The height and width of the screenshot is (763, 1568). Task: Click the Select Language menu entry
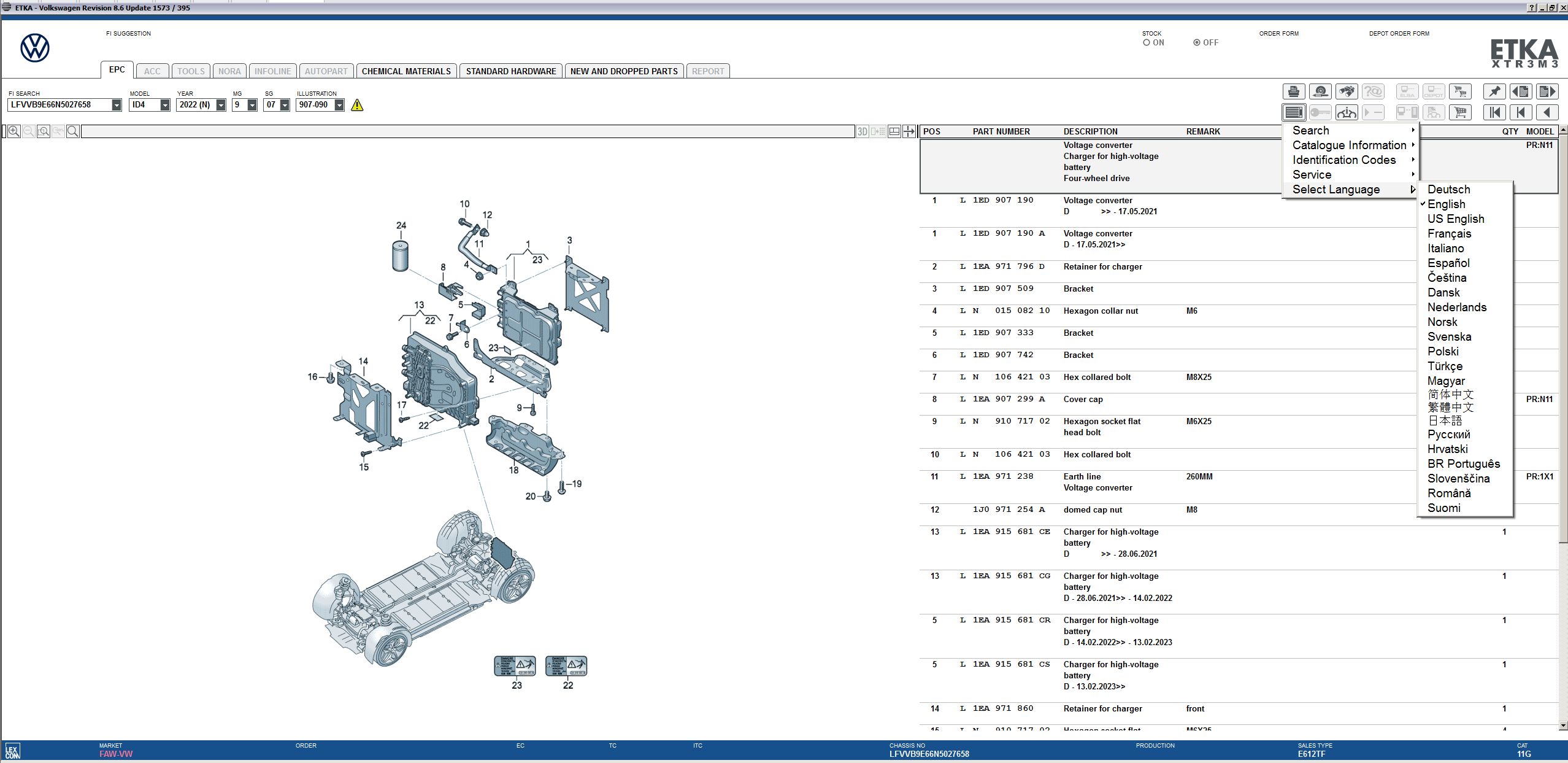1350,189
